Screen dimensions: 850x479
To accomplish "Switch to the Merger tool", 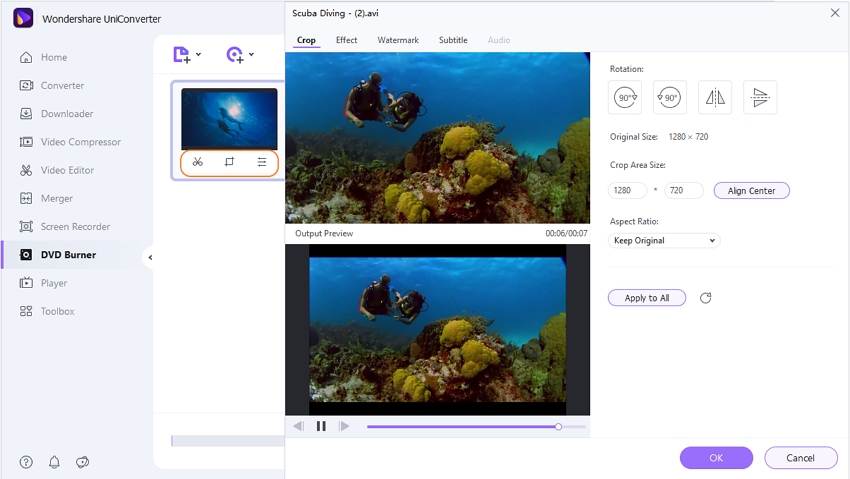I will click(x=46, y=198).
